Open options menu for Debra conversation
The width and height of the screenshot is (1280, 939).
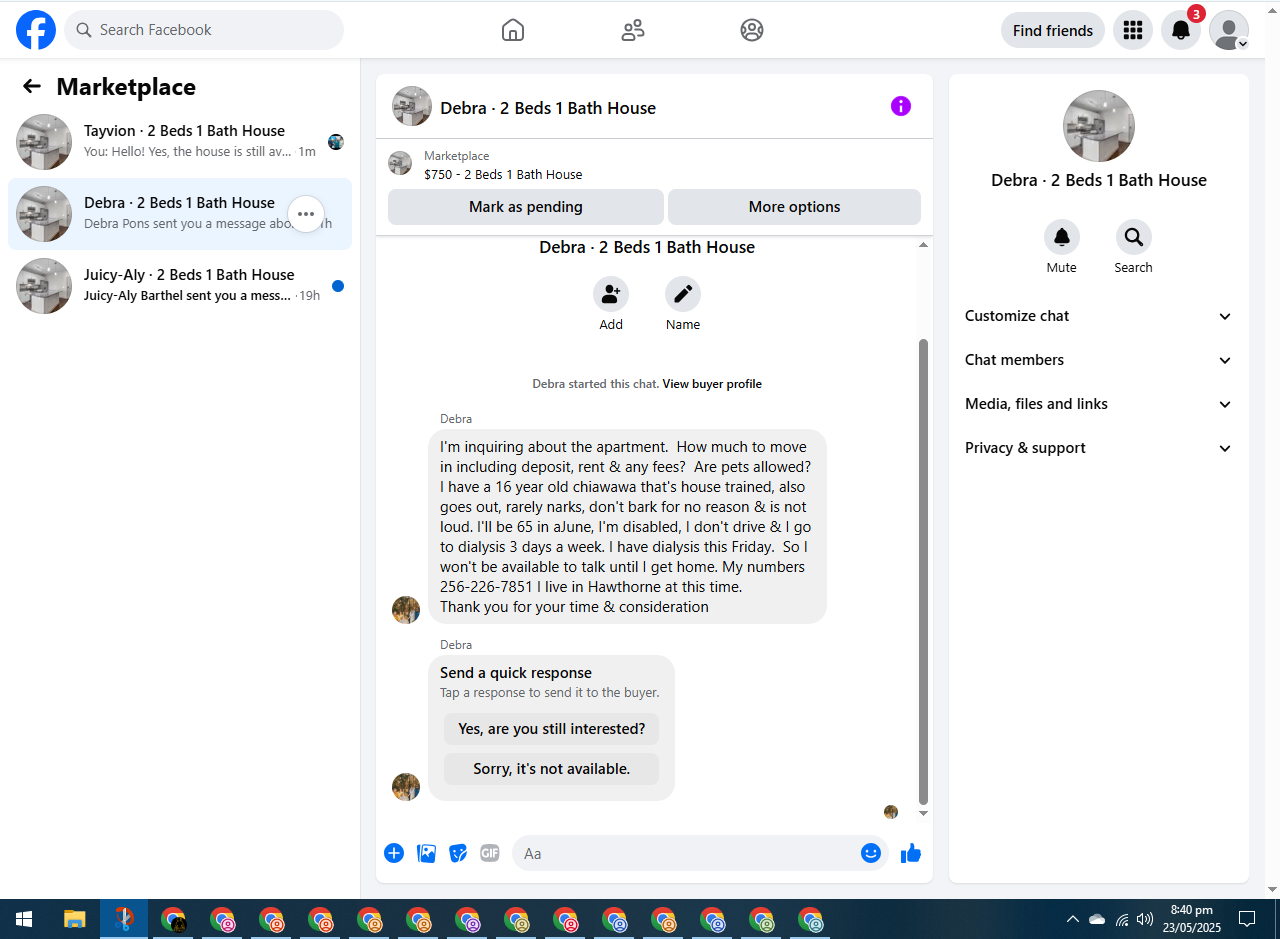click(306, 214)
